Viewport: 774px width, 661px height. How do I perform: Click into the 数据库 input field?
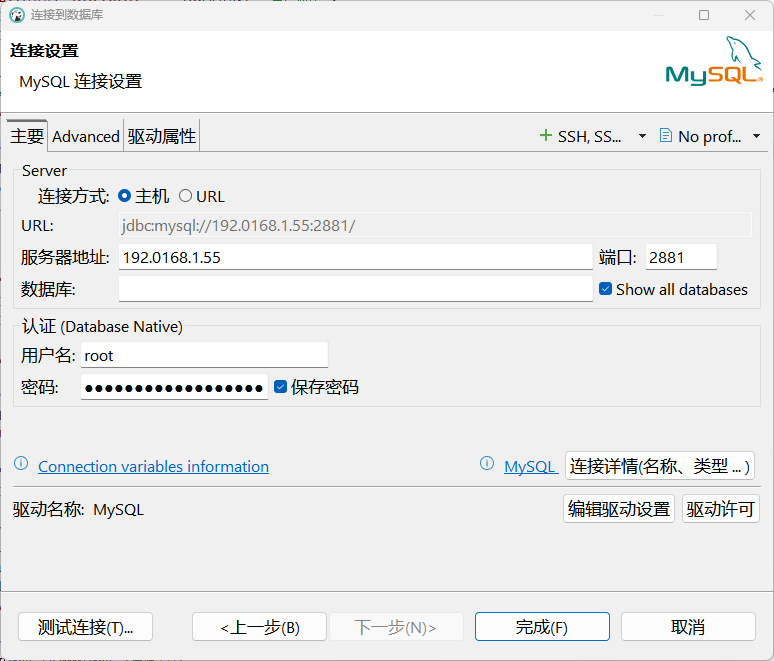coord(355,289)
